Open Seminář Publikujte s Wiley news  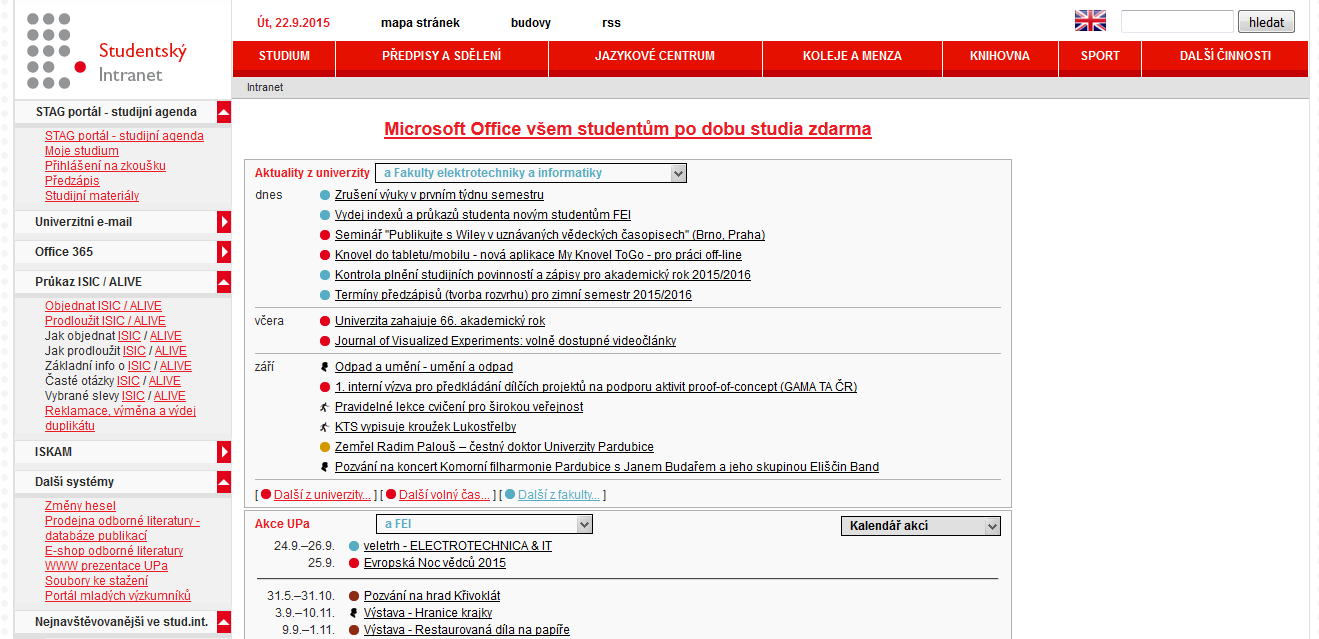pos(550,235)
